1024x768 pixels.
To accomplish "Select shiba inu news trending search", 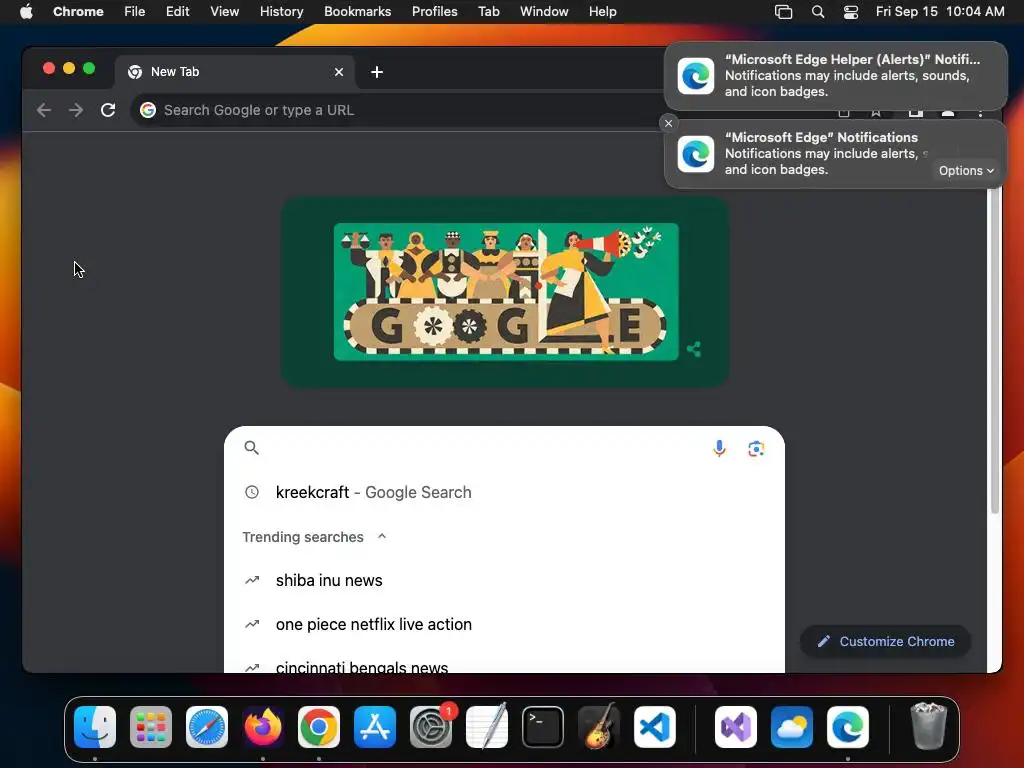I will click(504, 581).
